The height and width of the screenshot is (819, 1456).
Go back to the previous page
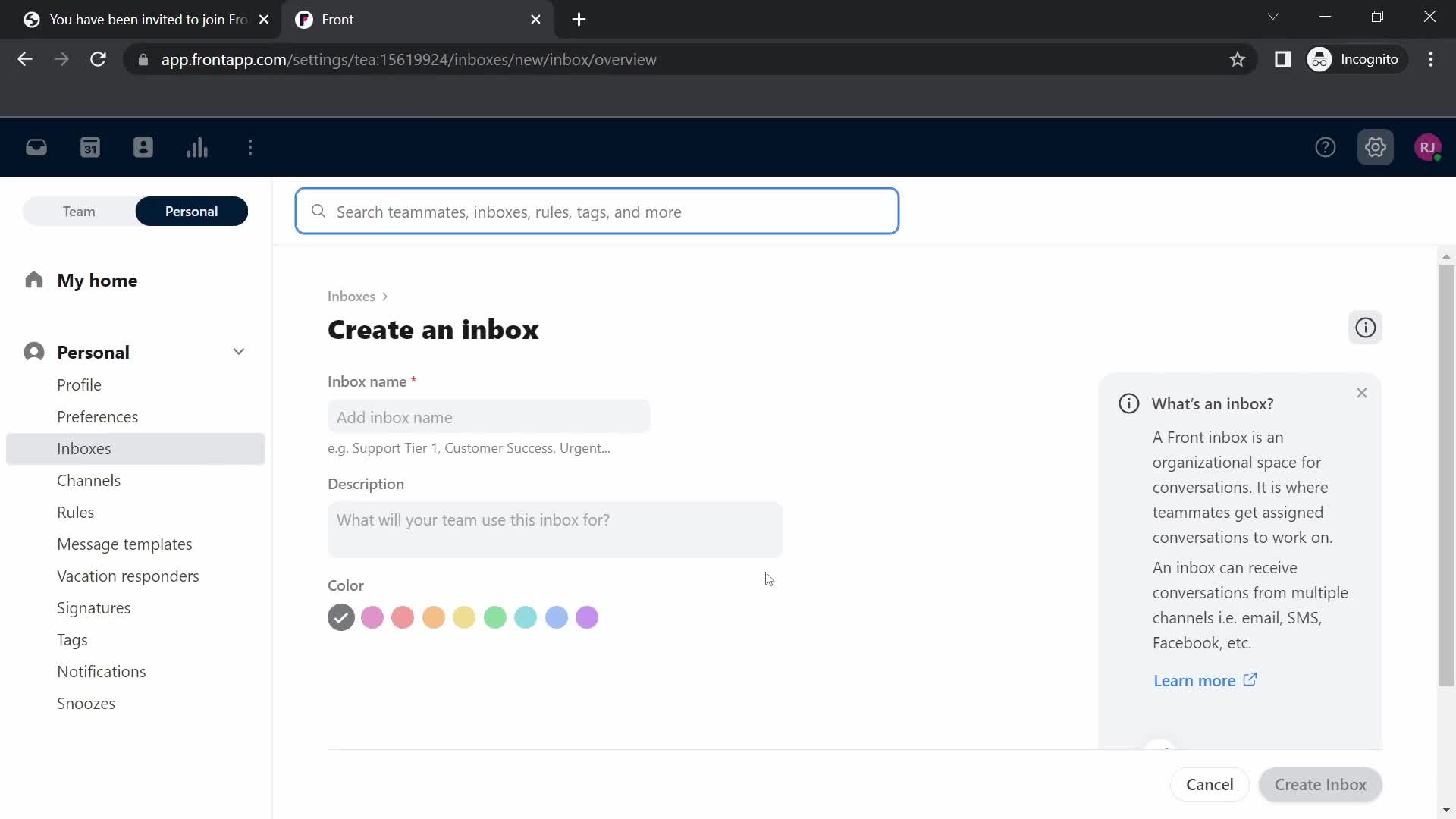[x=25, y=59]
